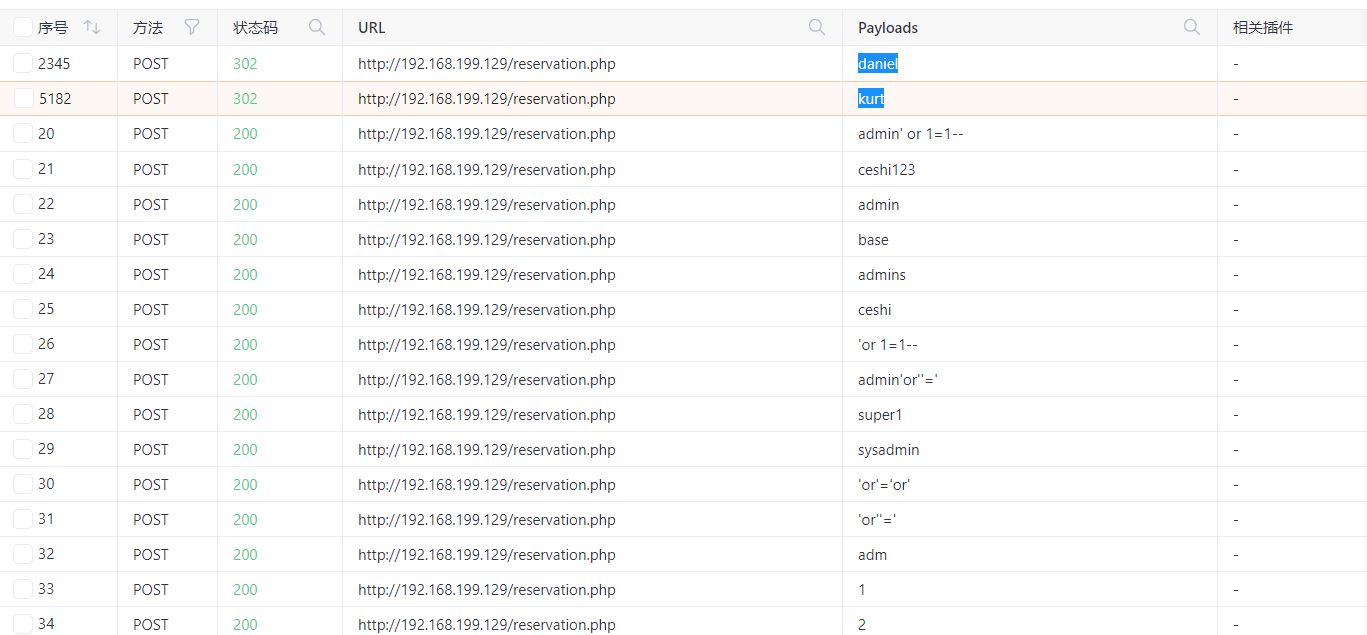
Task: Click the payload 'ceshi123'
Action: (886, 169)
